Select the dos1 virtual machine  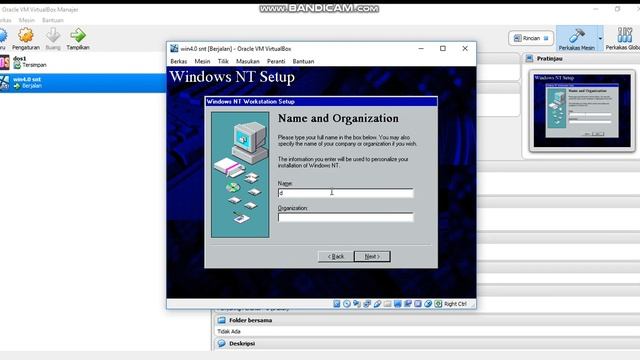[83, 62]
